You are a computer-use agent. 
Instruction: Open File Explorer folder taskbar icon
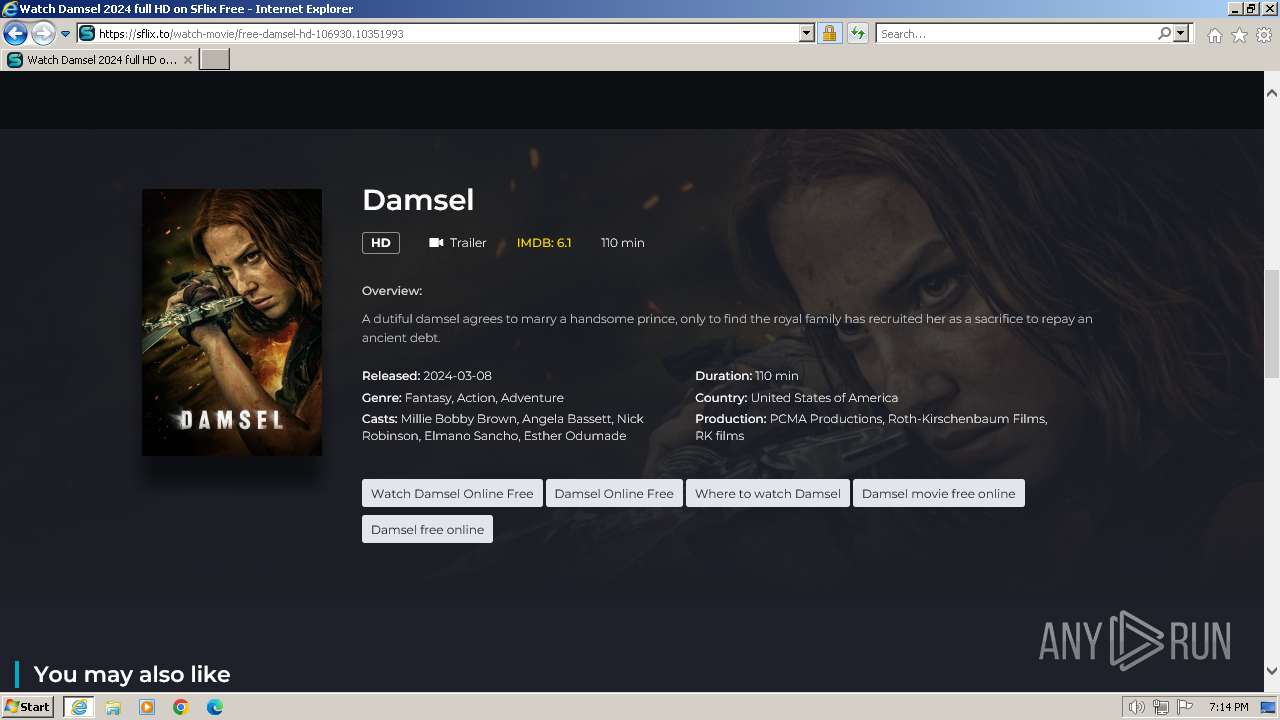(113, 707)
